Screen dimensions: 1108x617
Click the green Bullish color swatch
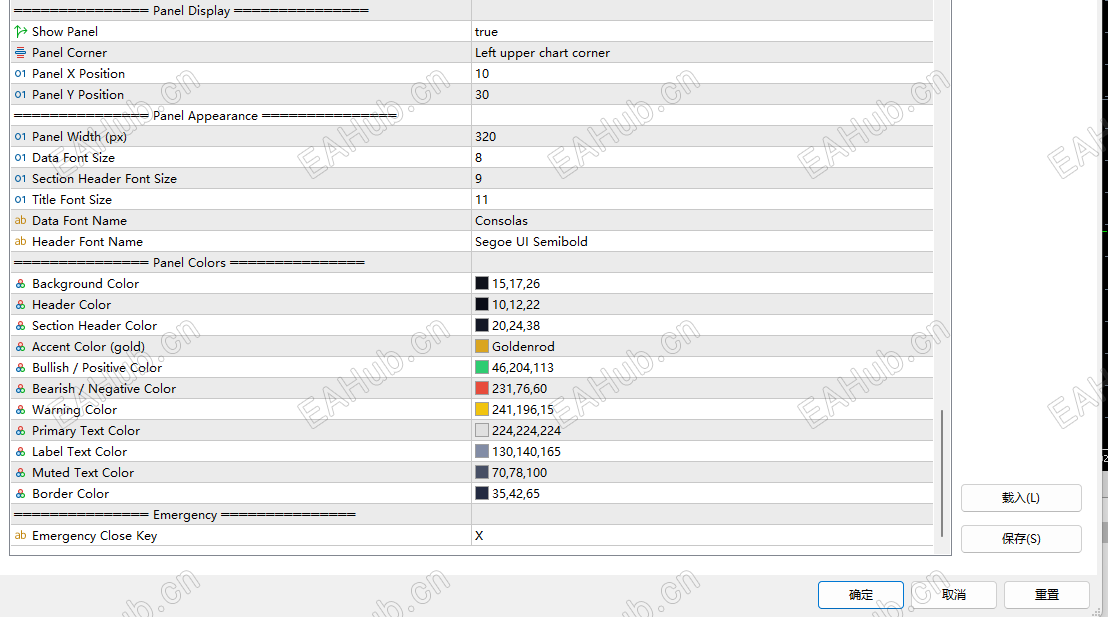tap(482, 368)
